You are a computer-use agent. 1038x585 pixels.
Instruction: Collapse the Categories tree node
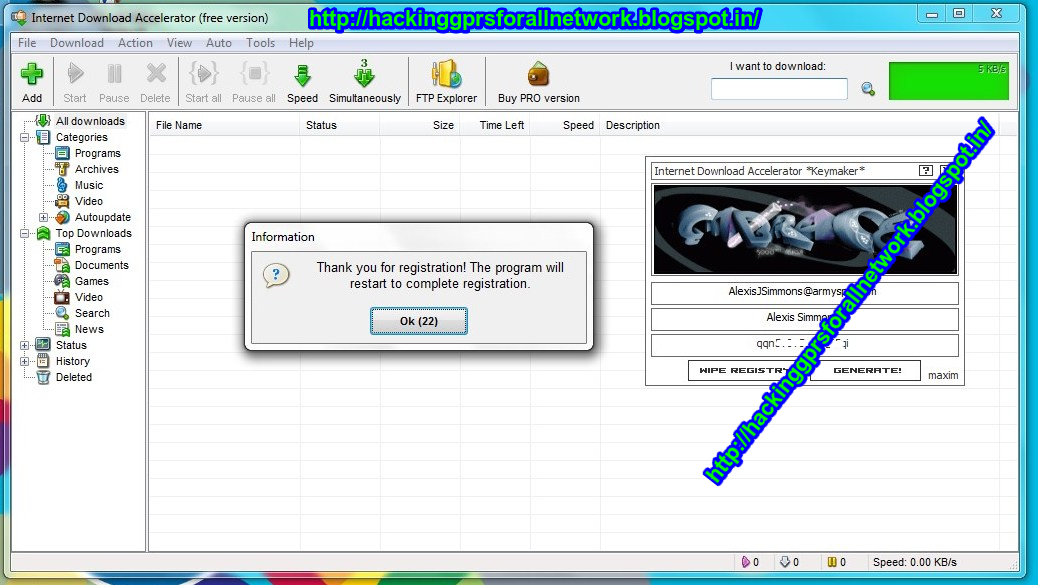coord(24,138)
